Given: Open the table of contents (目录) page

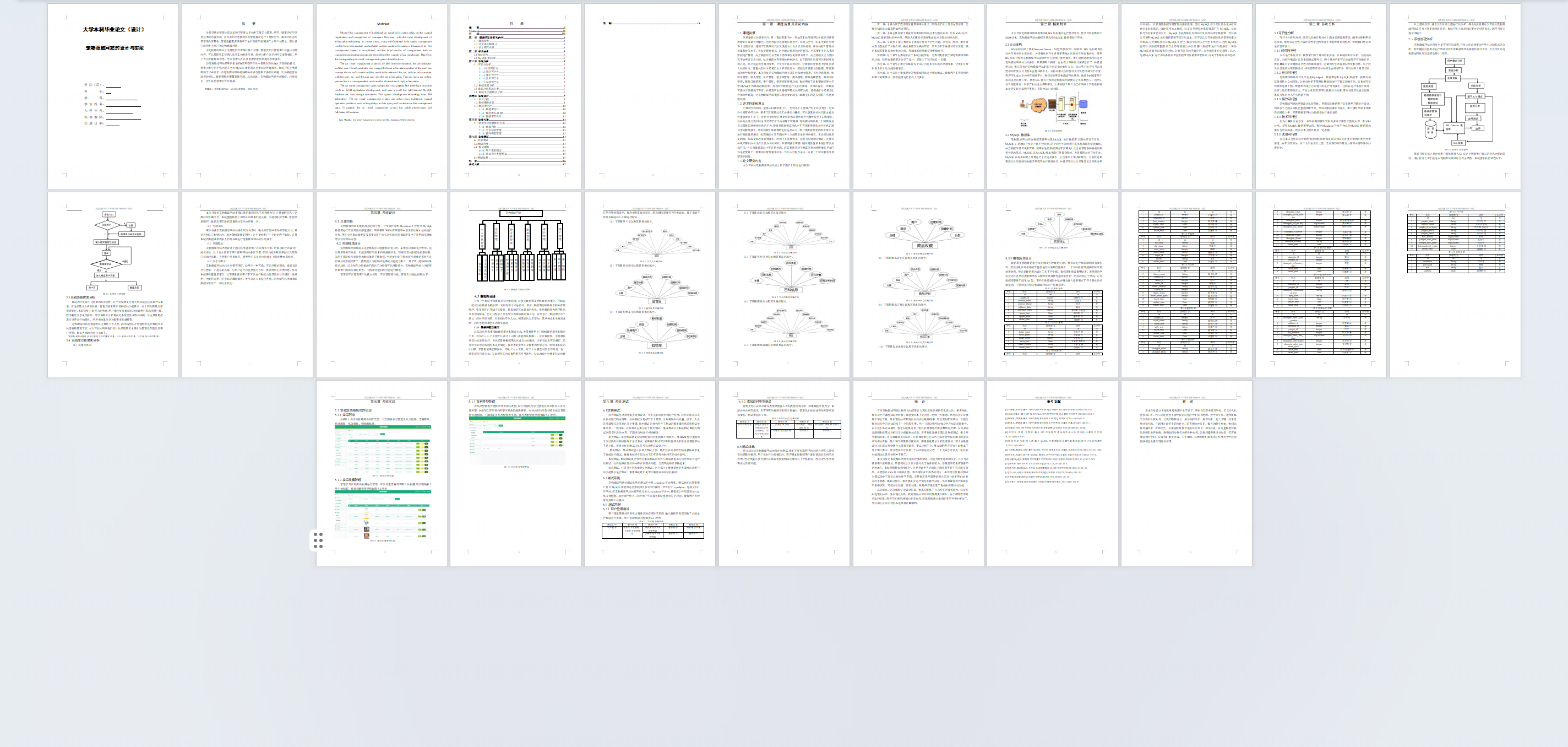Looking at the screenshot, I should 515,96.
